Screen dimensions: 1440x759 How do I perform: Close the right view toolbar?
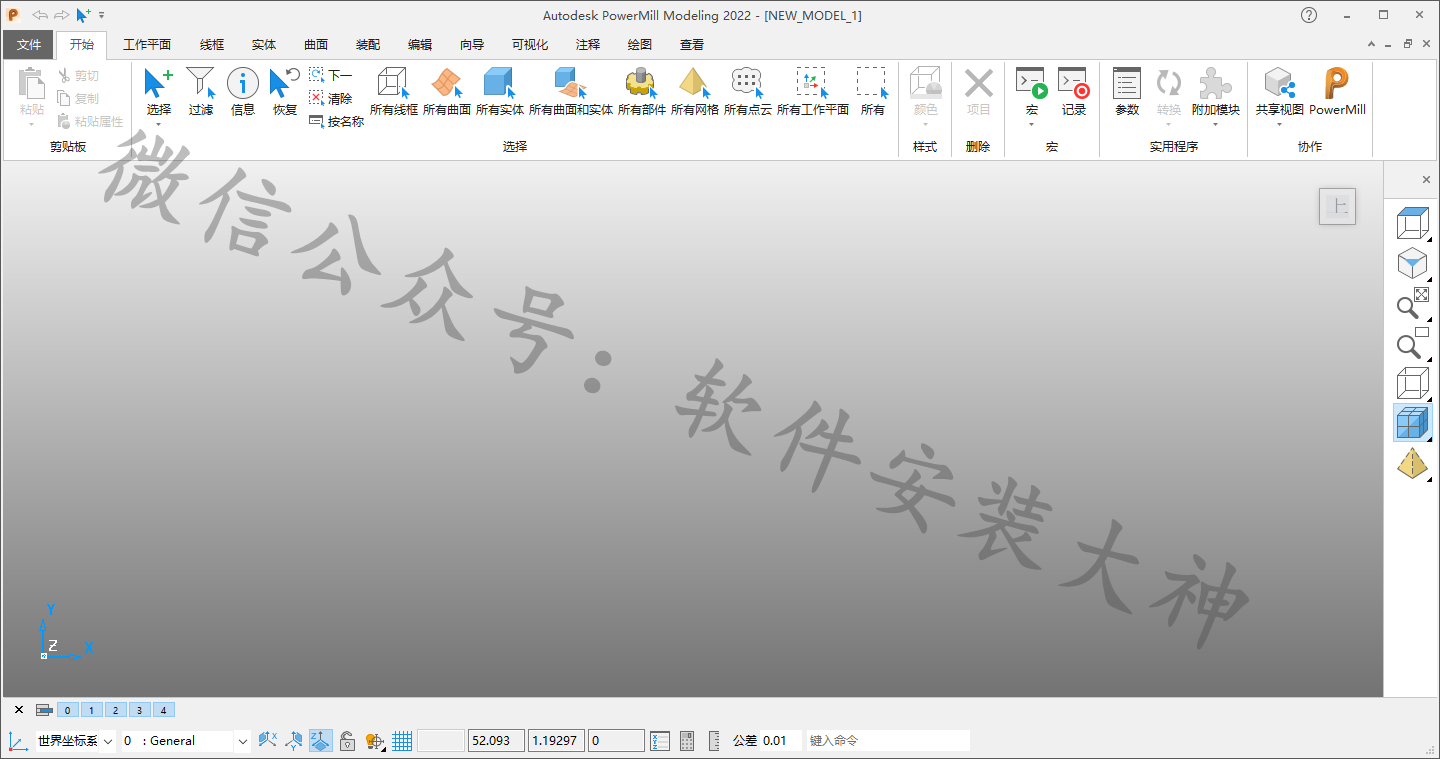[x=1426, y=180]
